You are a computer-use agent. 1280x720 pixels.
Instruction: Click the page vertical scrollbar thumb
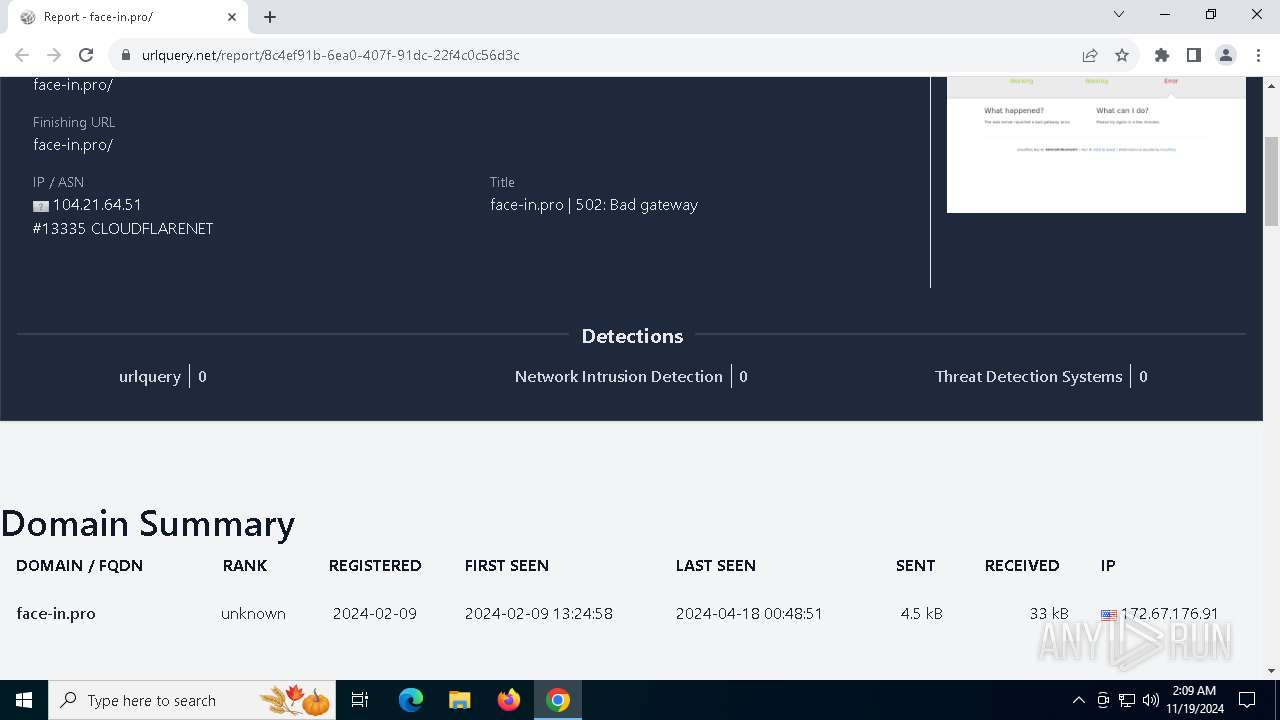point(1272,182)
